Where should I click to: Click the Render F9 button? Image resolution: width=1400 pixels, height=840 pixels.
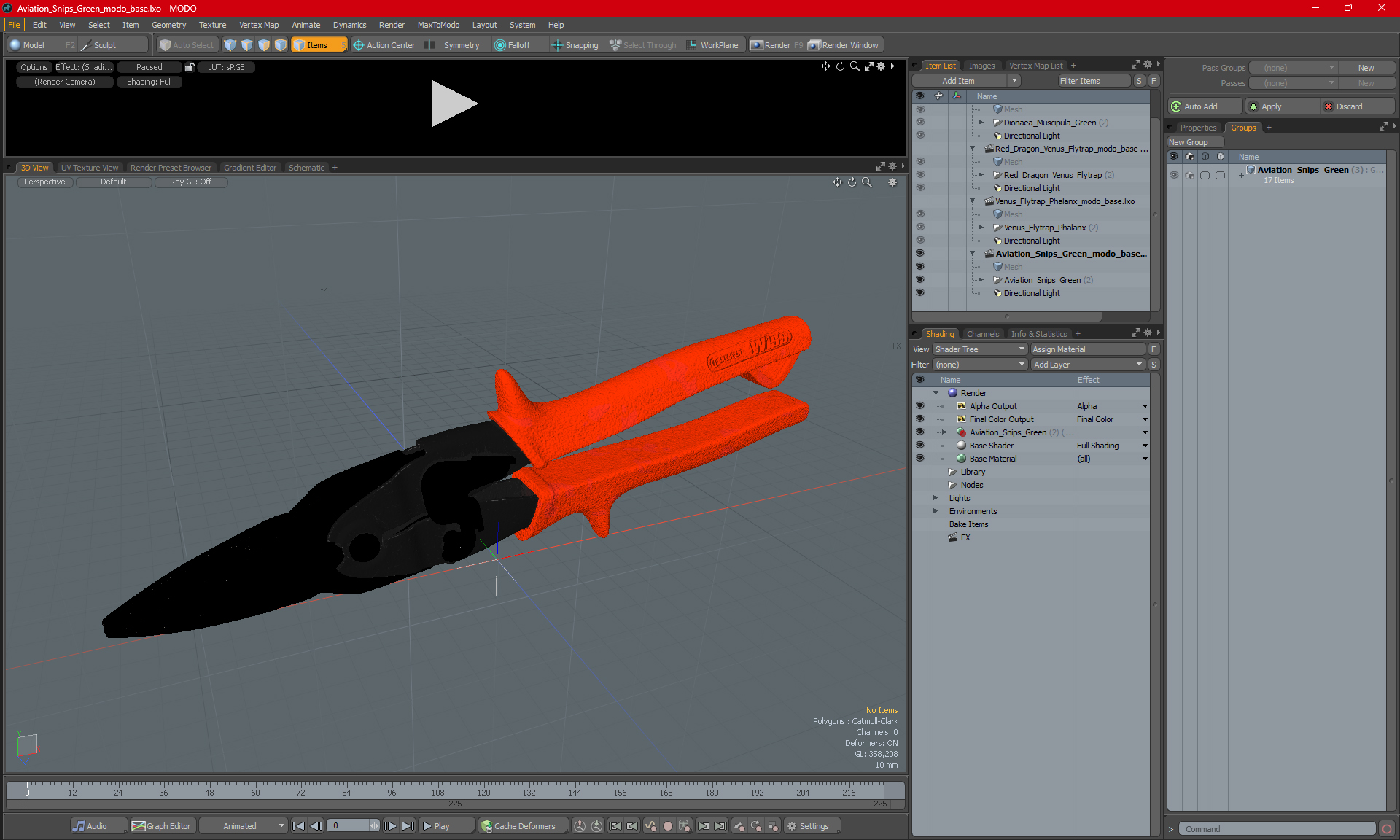pyautogui.click(x=777, y=45)
